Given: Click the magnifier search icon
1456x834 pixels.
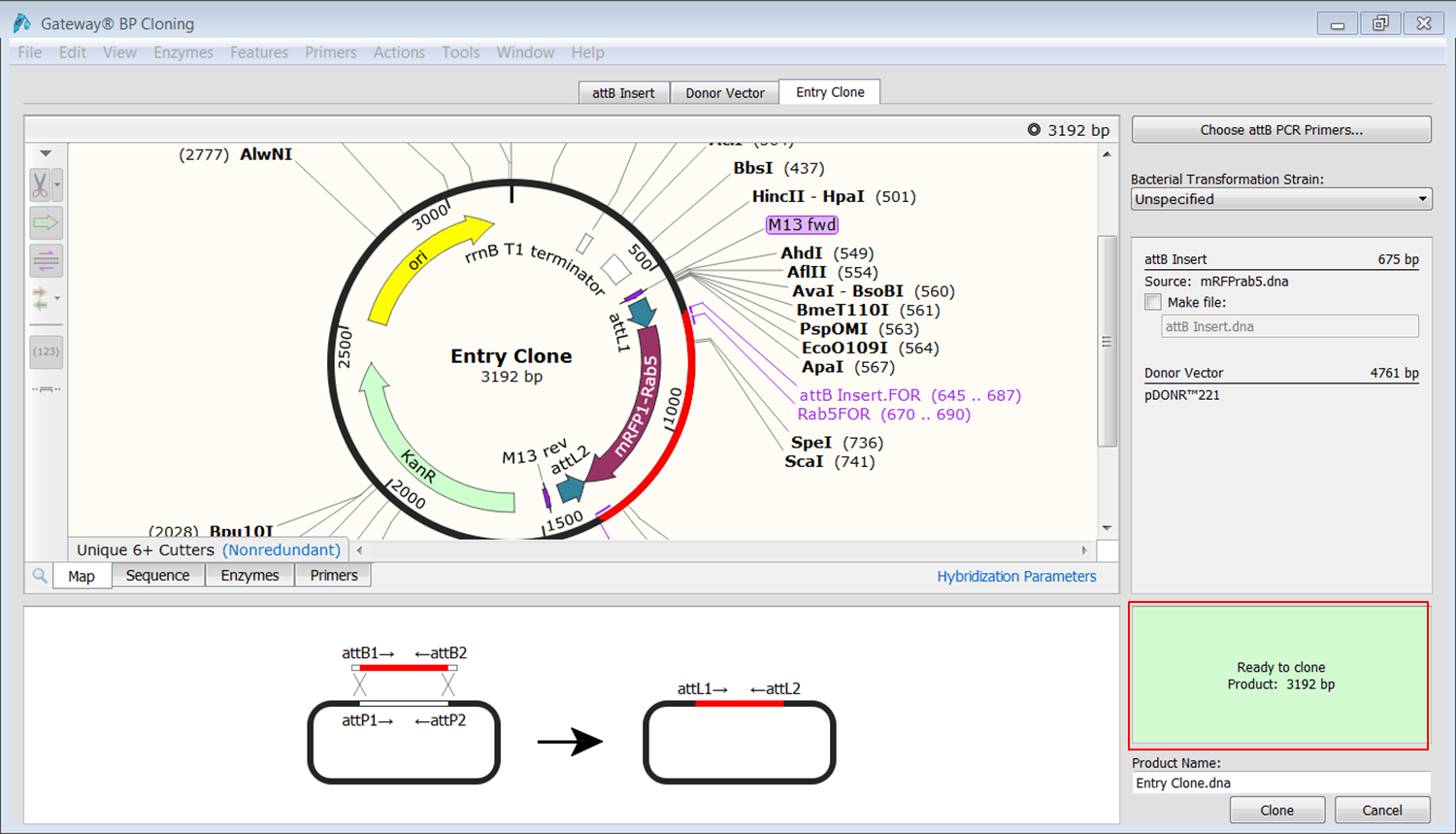Looking at the screenshot, I should tap(40, 576).
